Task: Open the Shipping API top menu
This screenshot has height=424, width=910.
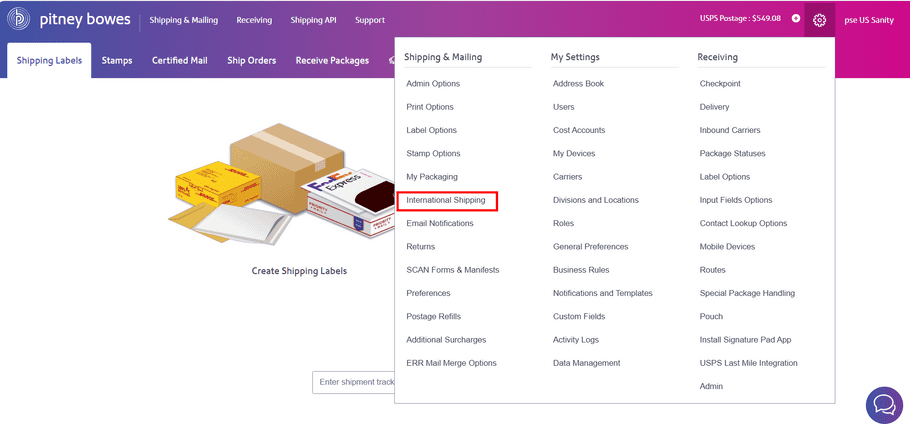Action: pyautogui.click(x=313, y=20)
